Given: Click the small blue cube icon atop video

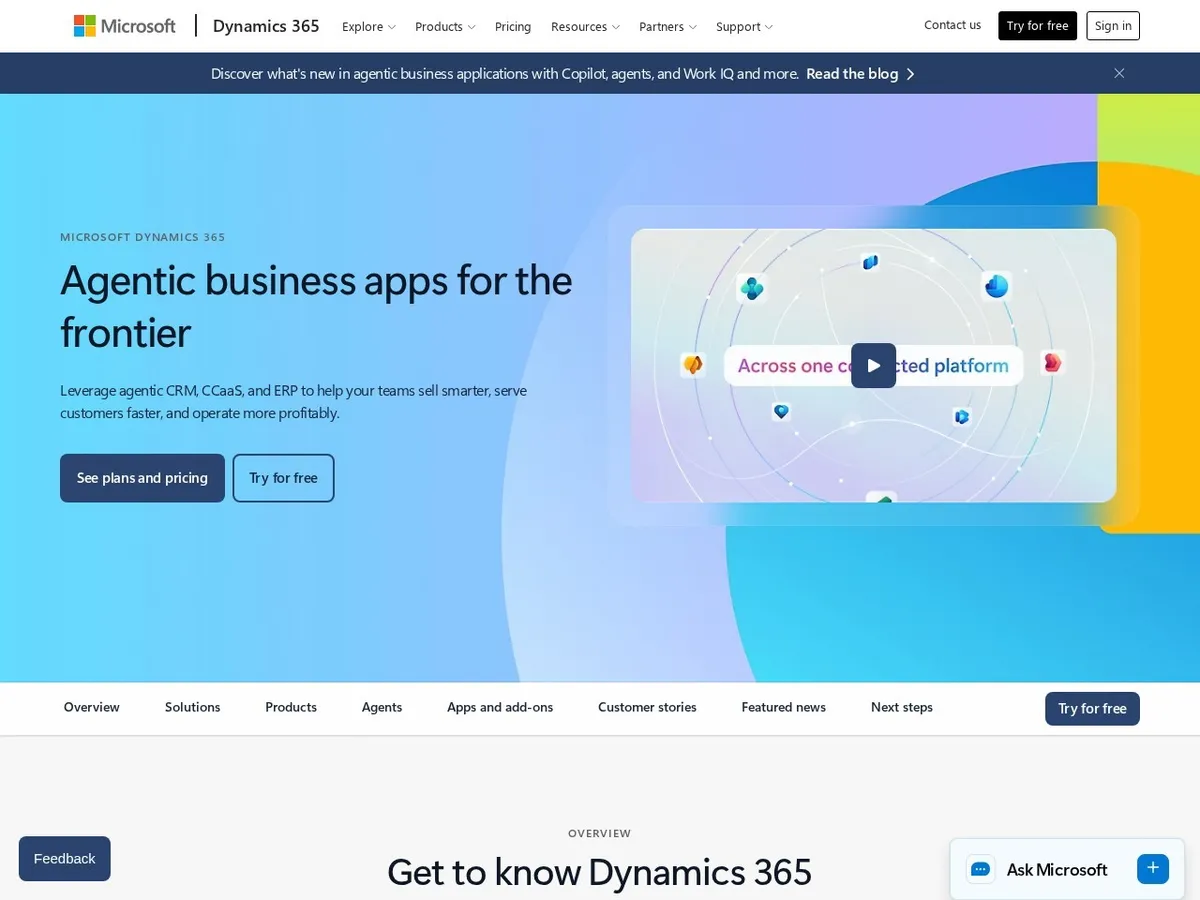Looking at the screenshot, I should click(x=870, y=262).
